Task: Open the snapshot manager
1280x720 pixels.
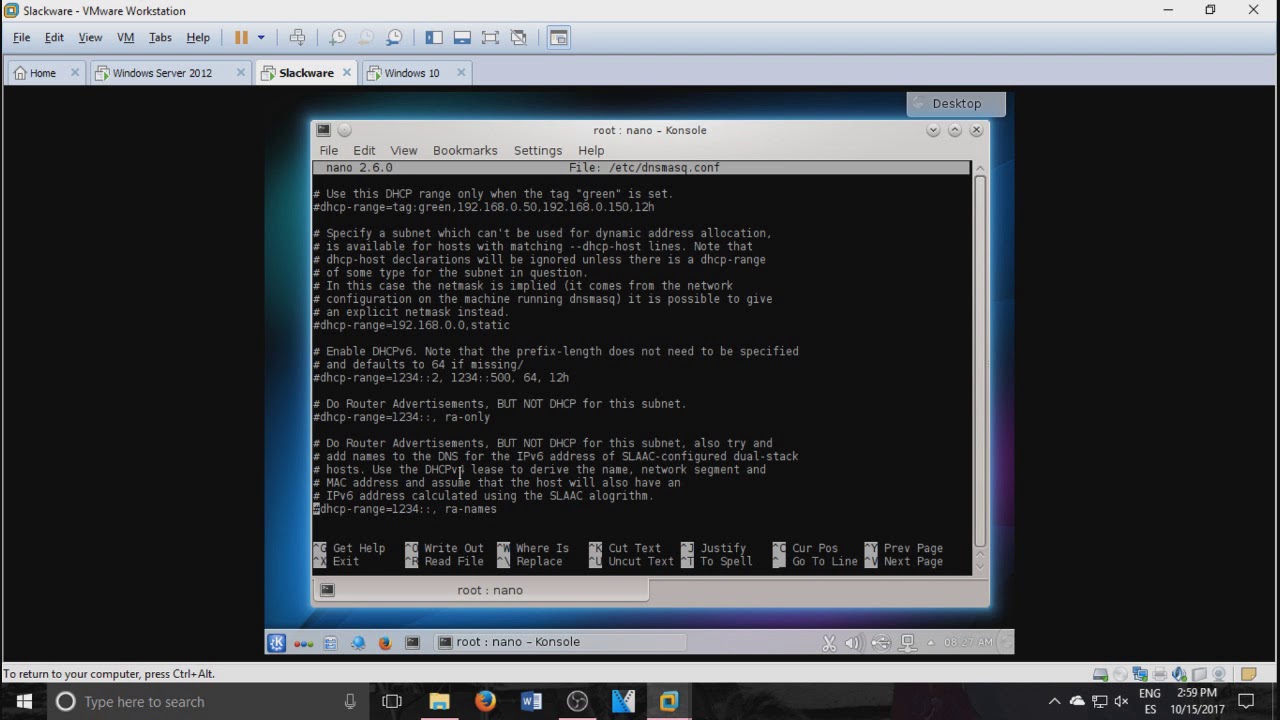Action: click(x=394, y=37)
